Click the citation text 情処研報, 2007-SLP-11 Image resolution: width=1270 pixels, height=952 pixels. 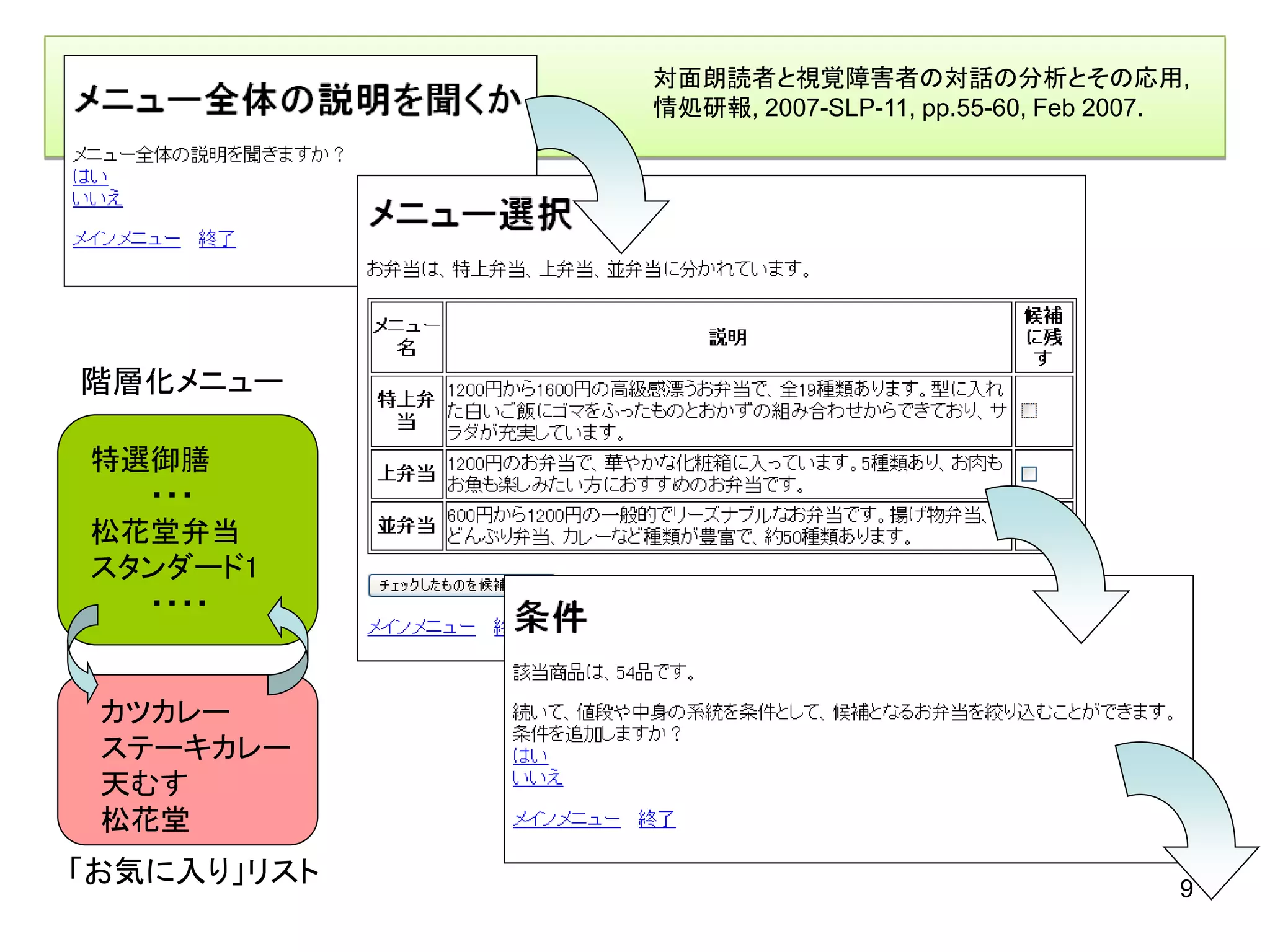(898, 108)
